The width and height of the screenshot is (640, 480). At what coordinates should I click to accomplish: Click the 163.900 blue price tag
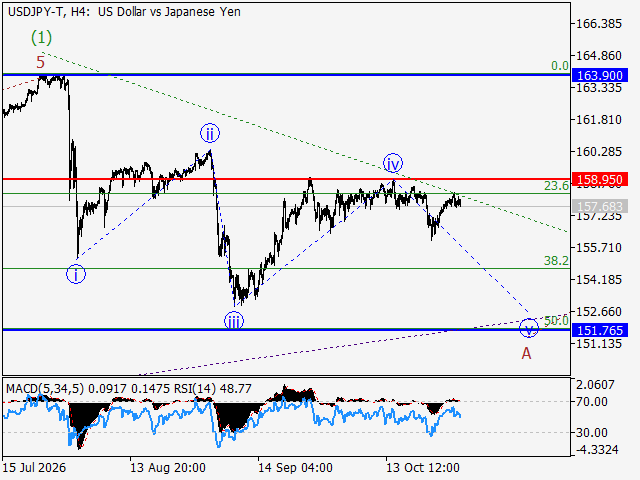coord(600,76)
